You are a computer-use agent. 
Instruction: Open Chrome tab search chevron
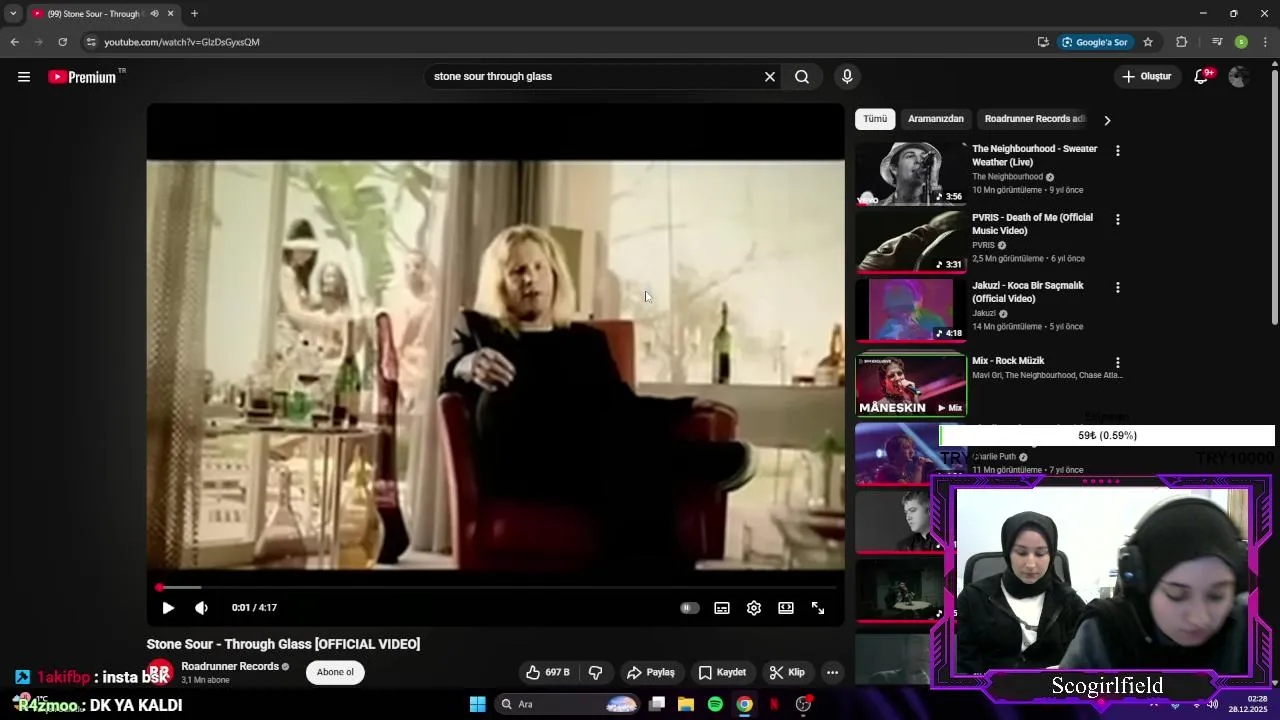[12, 14]
